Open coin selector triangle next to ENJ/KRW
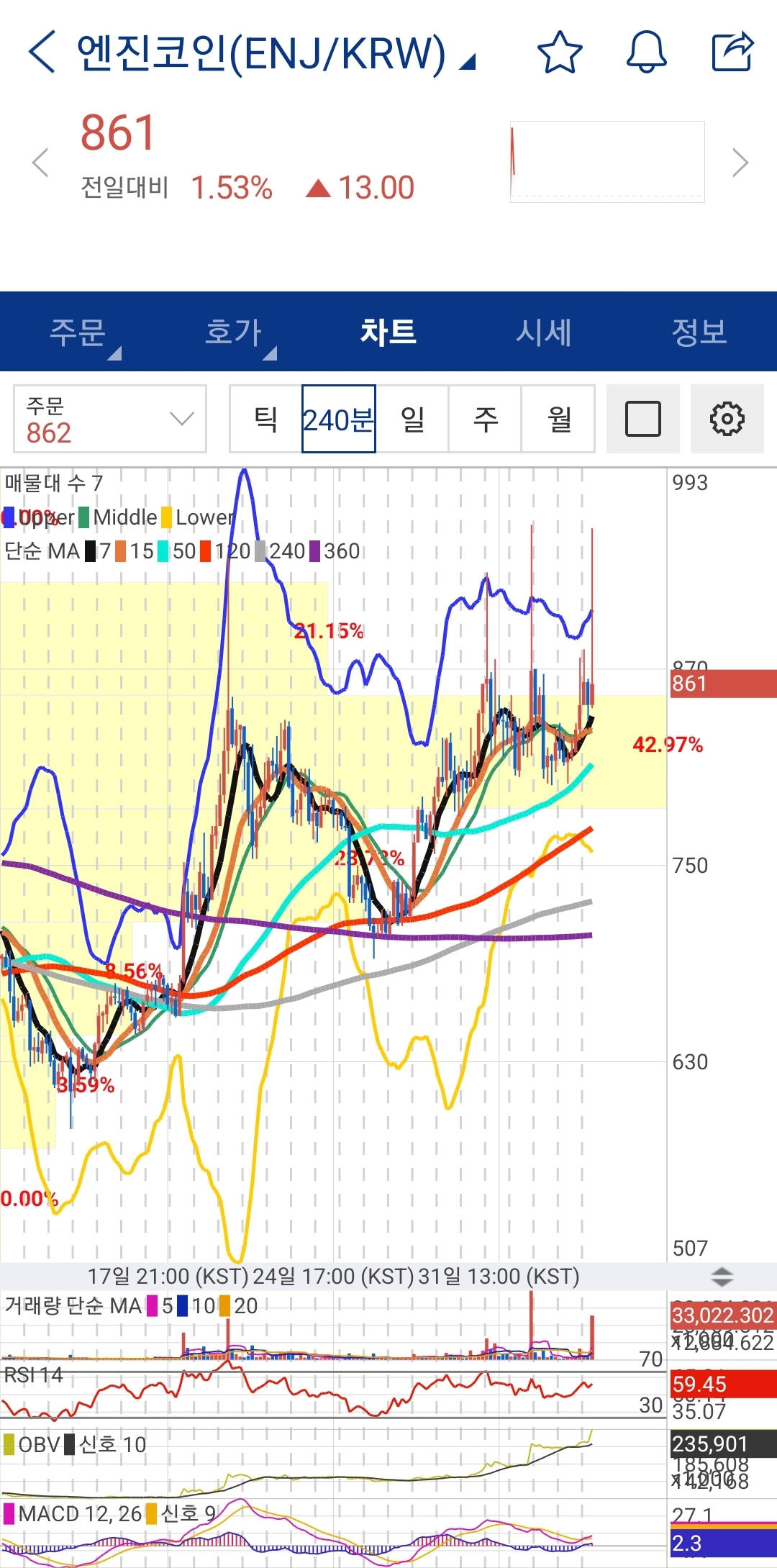The width and height of the screenshot is (777, 1568). click(468, 63)
